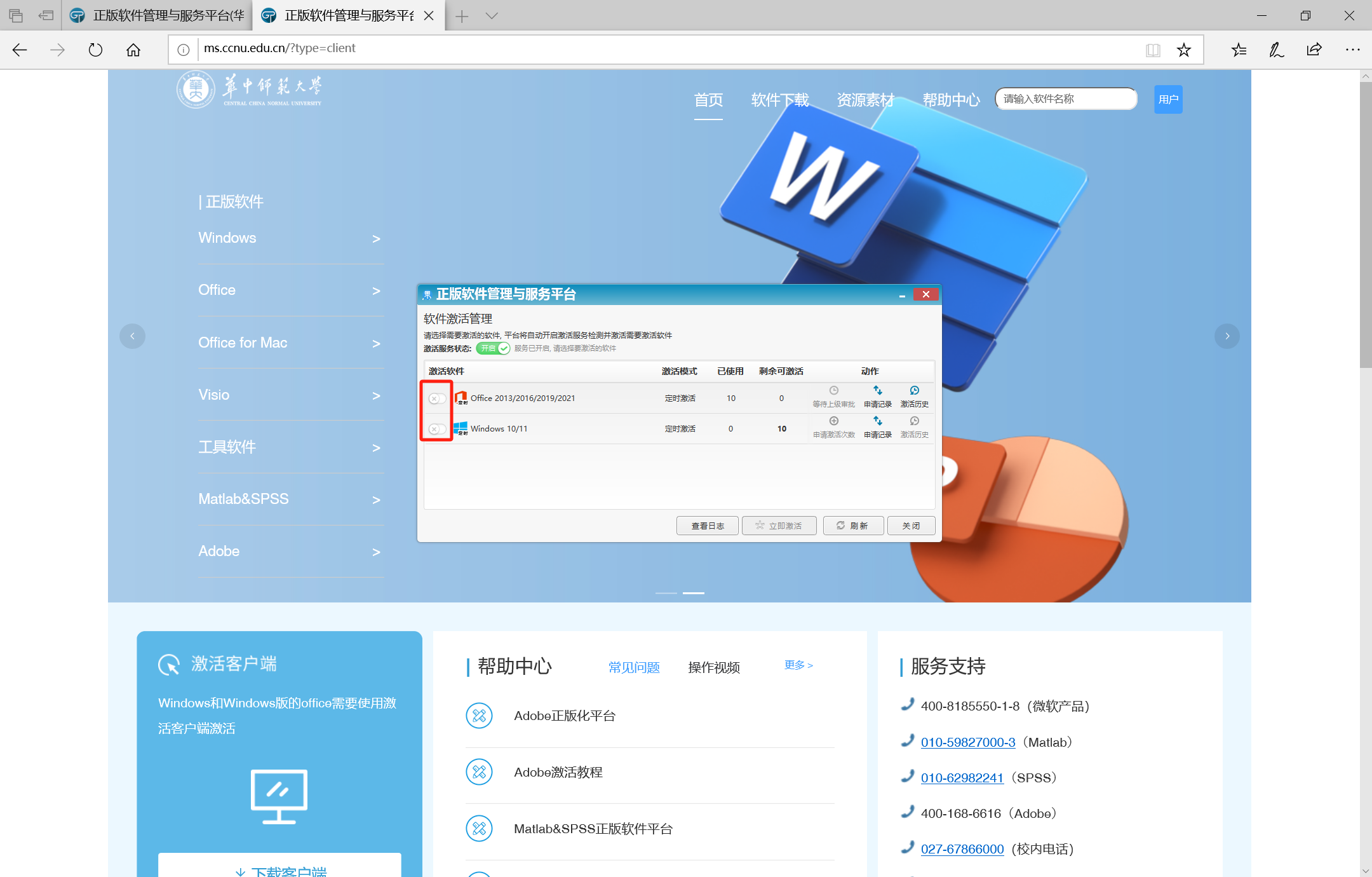Refresh the current page
Screen dimensions: 1372x877
(x=95, y=50)
